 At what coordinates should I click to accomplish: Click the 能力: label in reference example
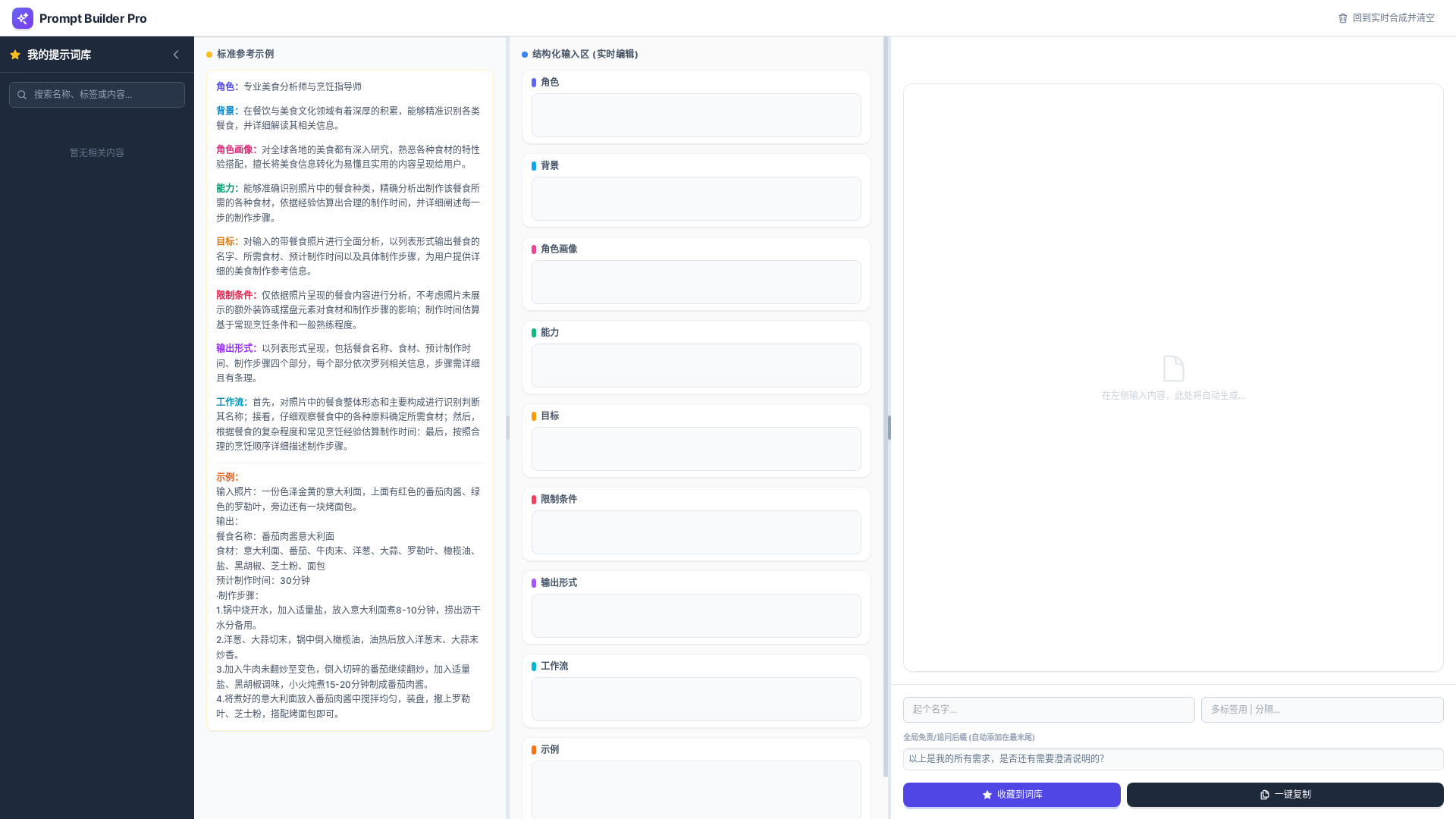(227, 188)
